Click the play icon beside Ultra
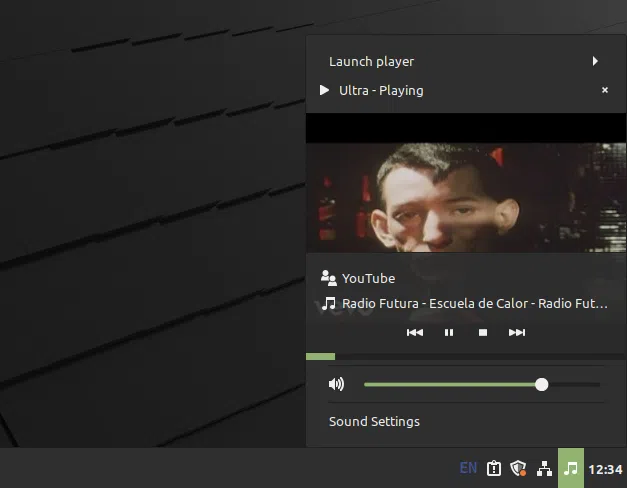 click(324, 90)
